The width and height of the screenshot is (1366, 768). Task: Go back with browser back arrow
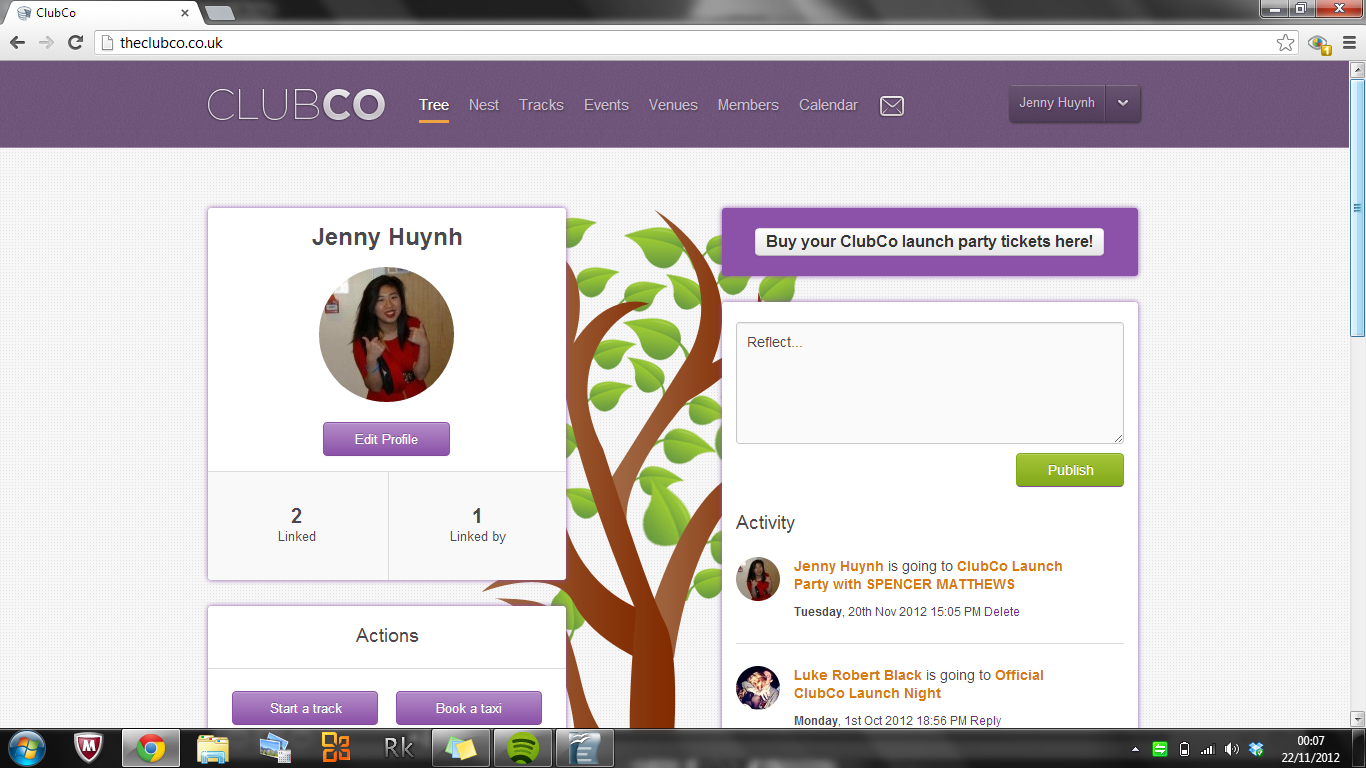click(18, 42)
